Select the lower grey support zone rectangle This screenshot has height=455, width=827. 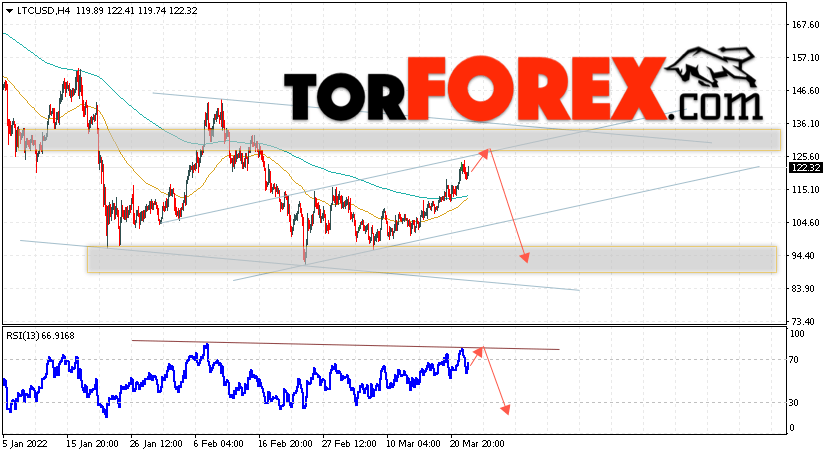(432, 259)
